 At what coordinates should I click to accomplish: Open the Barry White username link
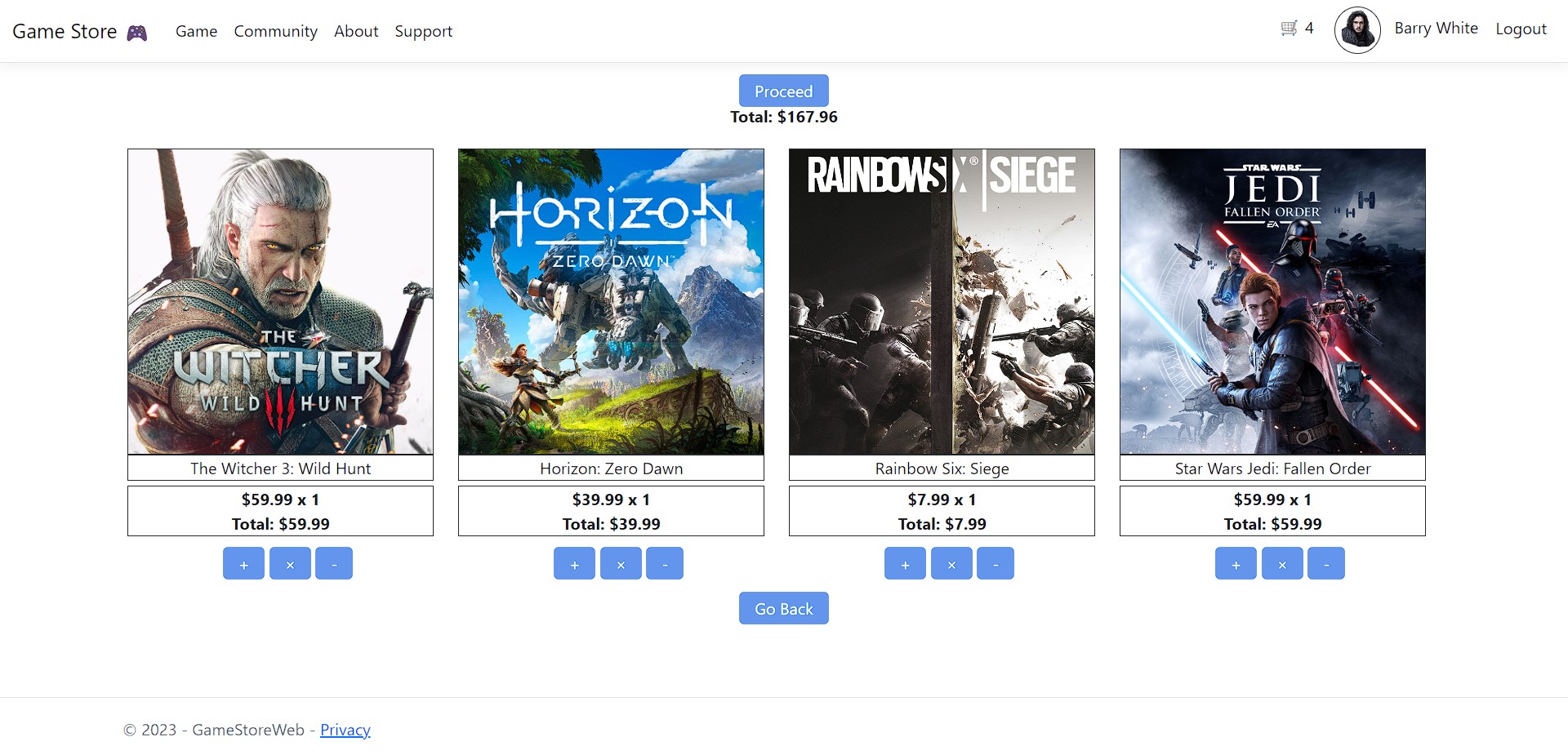point(1436,28)
